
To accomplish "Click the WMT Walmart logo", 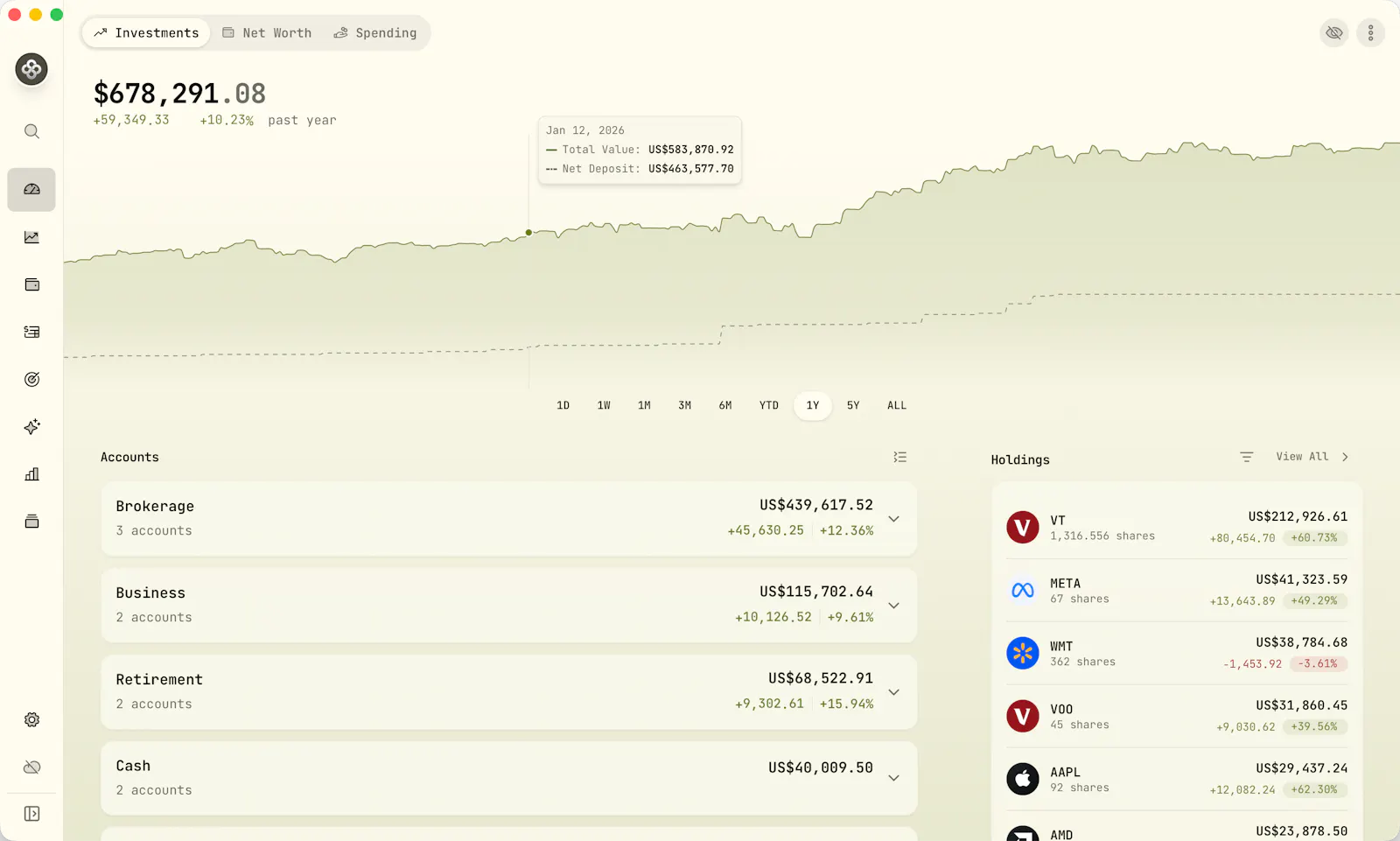I will [1022, 653].
